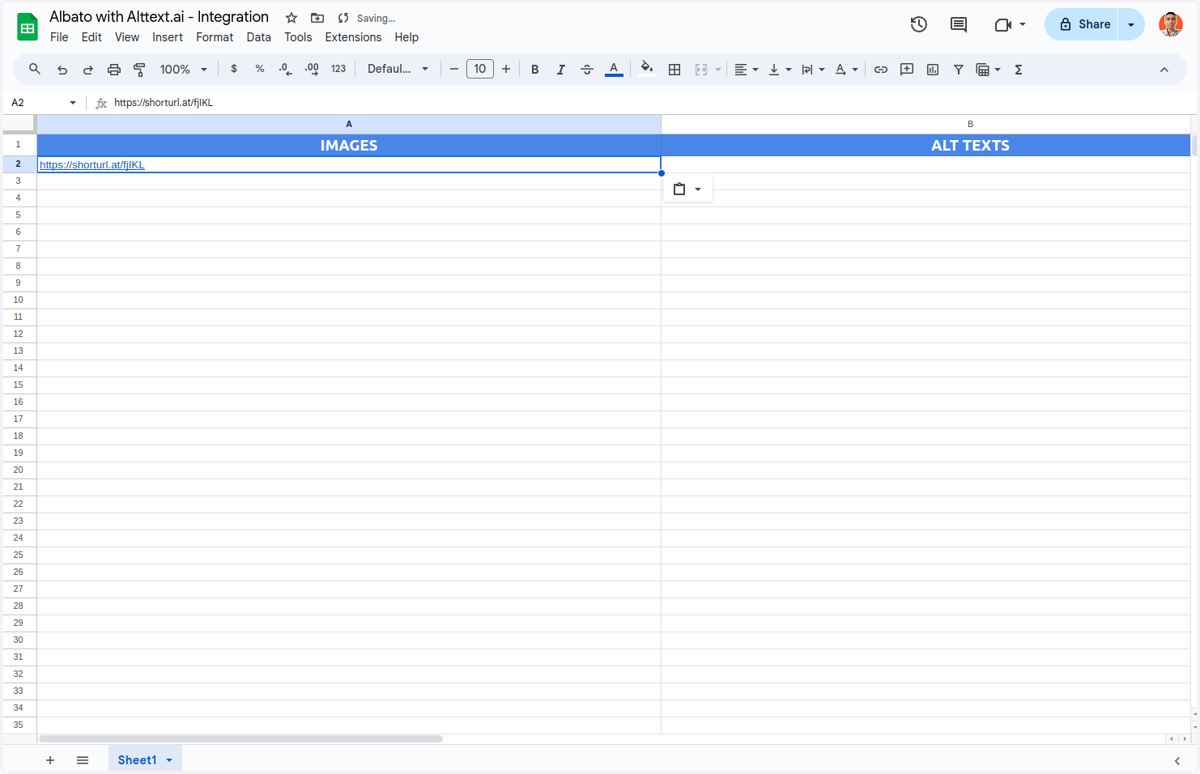
Task: Switch to the Sheet1 tab
Action: (x=145, y=760)
